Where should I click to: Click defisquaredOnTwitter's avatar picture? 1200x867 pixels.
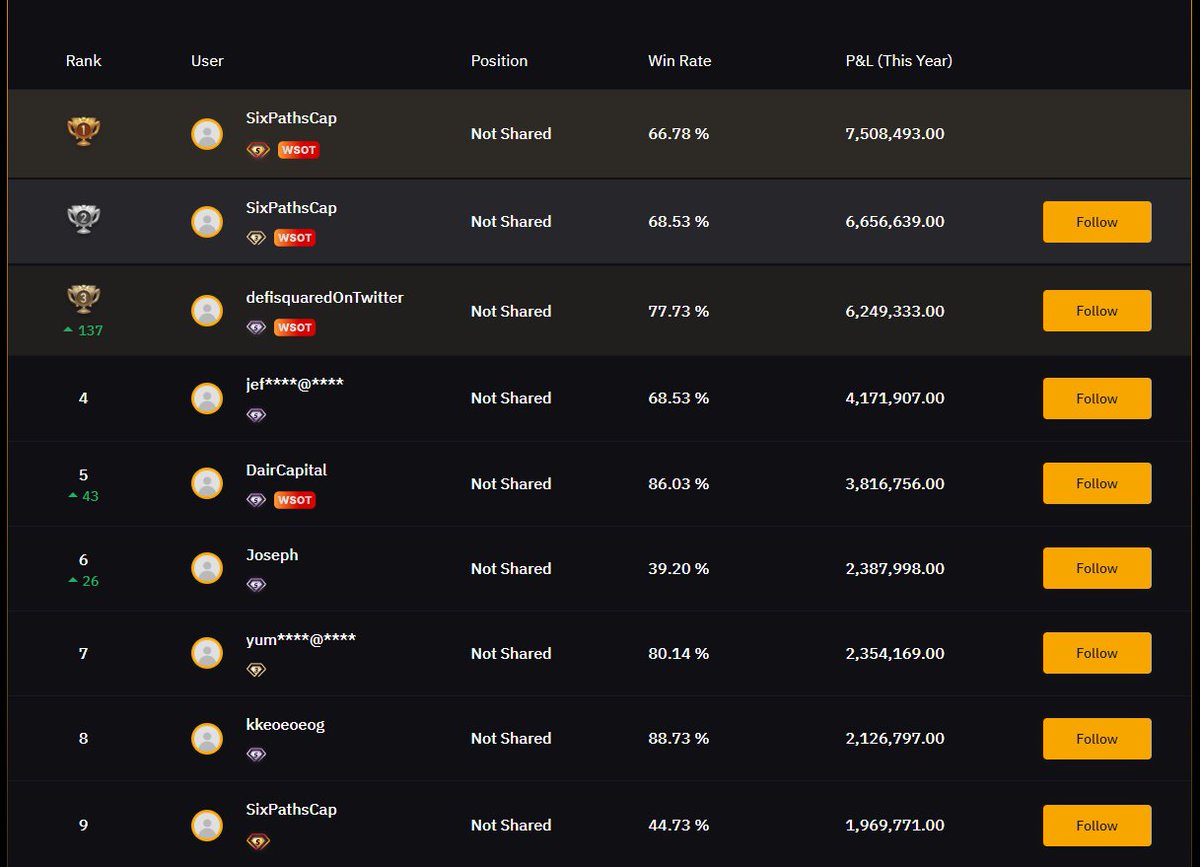click(207, 310)
